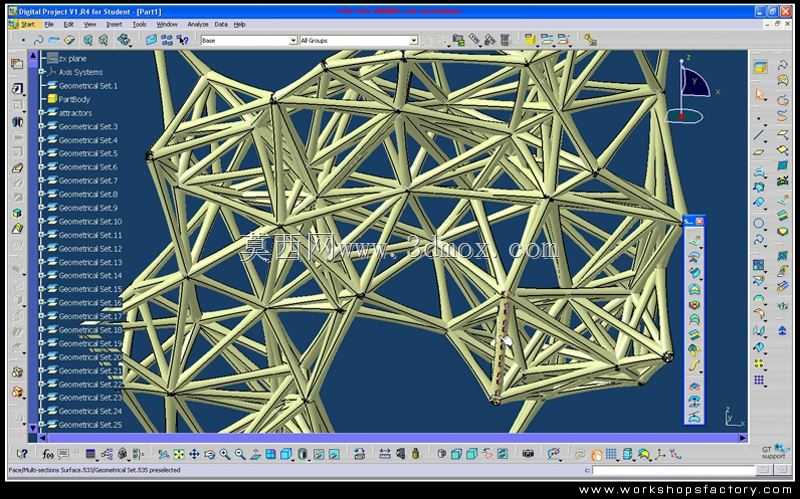
Task: Expand the Geometrical Set.8 node
Action: coord(42,194)
